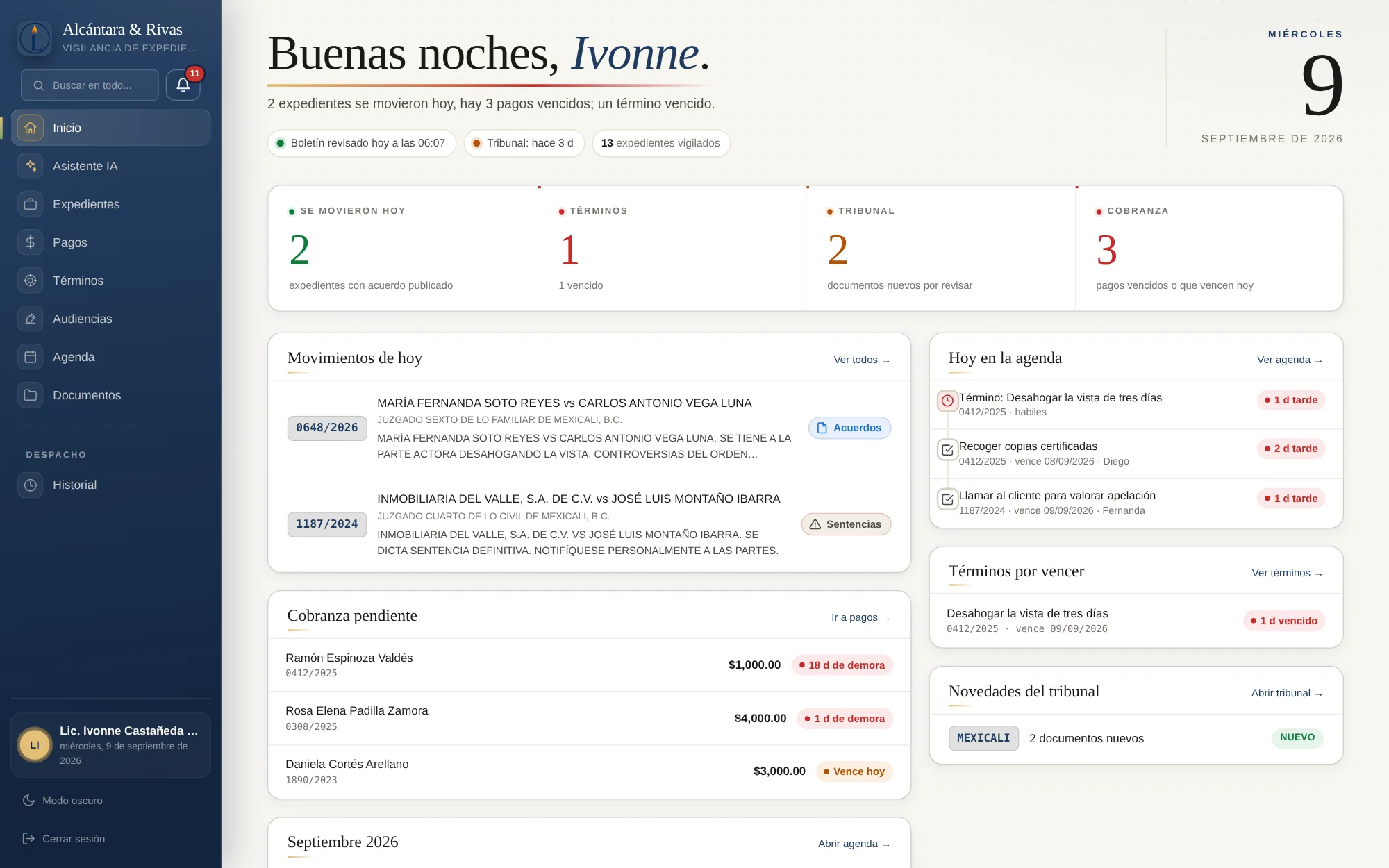The image size is (1389, 868).
Task: Click the Historial clock icon
Action: (x=31, y=485)
